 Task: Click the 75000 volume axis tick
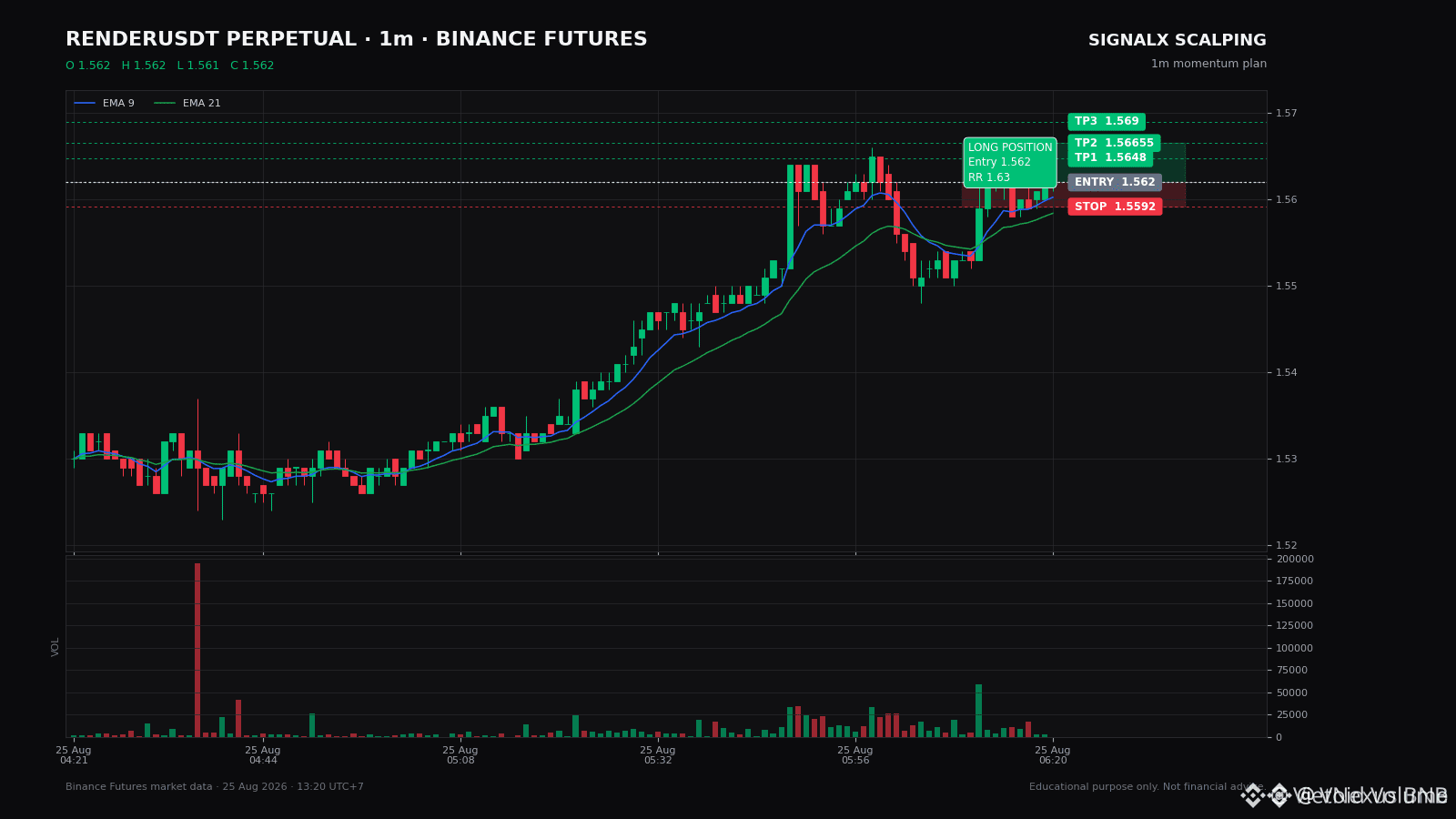[x=1291, y=671]
